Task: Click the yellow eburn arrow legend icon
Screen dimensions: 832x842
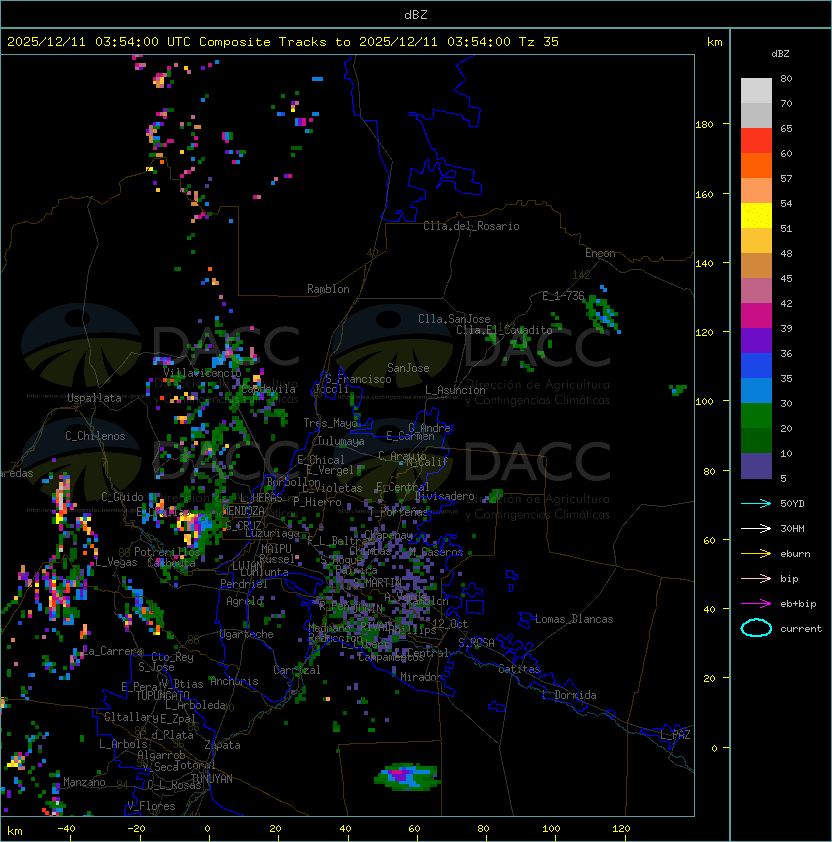Action: (756, 554)
